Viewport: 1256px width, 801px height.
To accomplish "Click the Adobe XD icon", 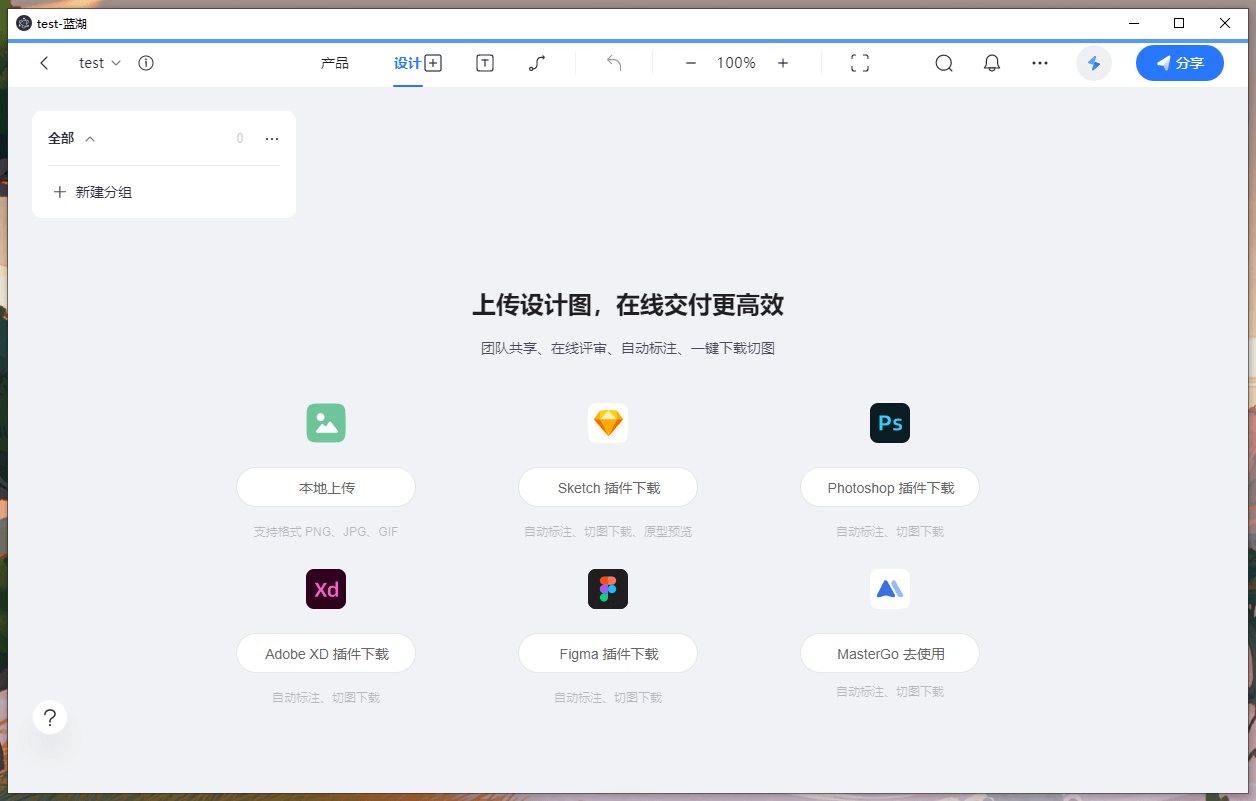I will point(326,589).
